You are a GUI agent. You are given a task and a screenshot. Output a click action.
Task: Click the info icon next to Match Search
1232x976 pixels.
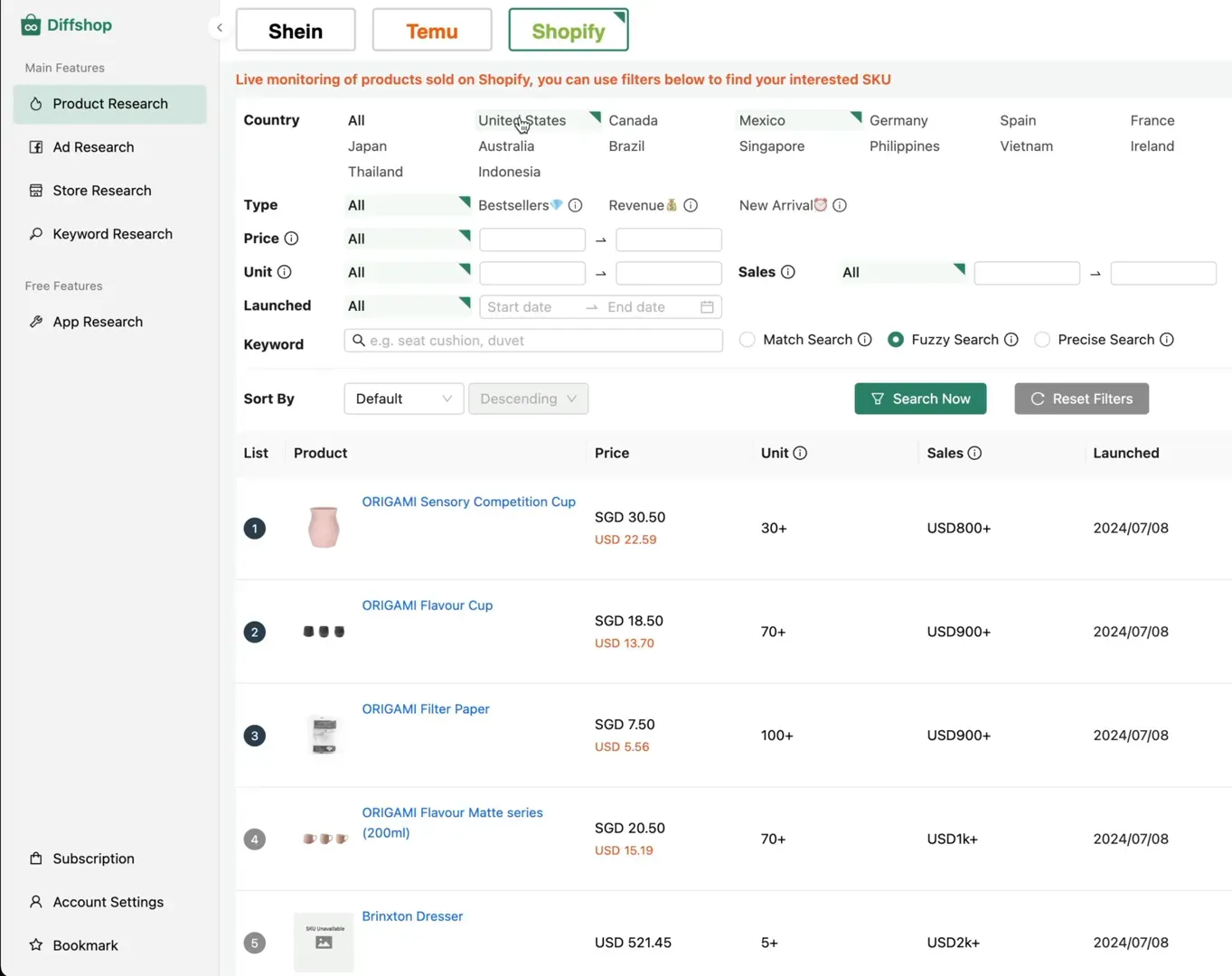click(865, 340)
